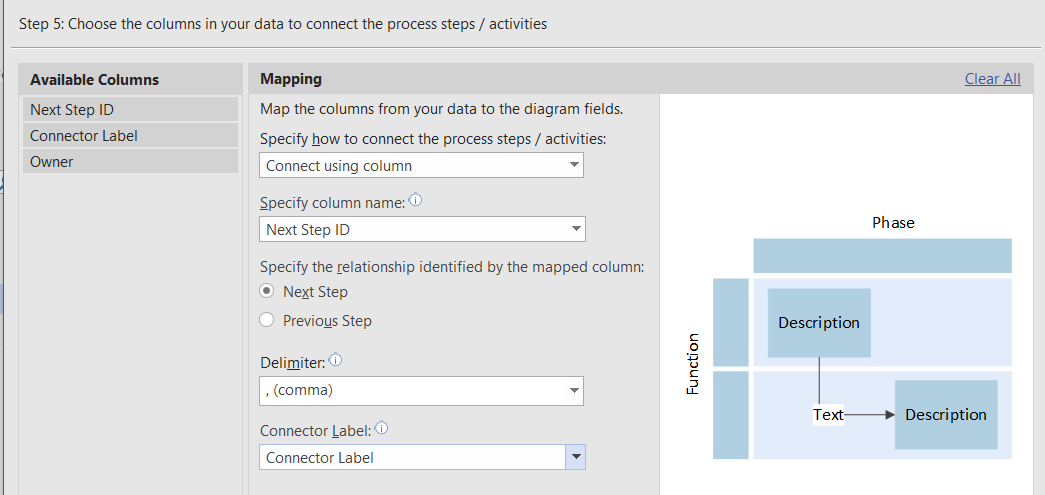The width and height of the screenshot is (1045, 495).
Task: Click the Clear All link
Action: coord(992,79)
